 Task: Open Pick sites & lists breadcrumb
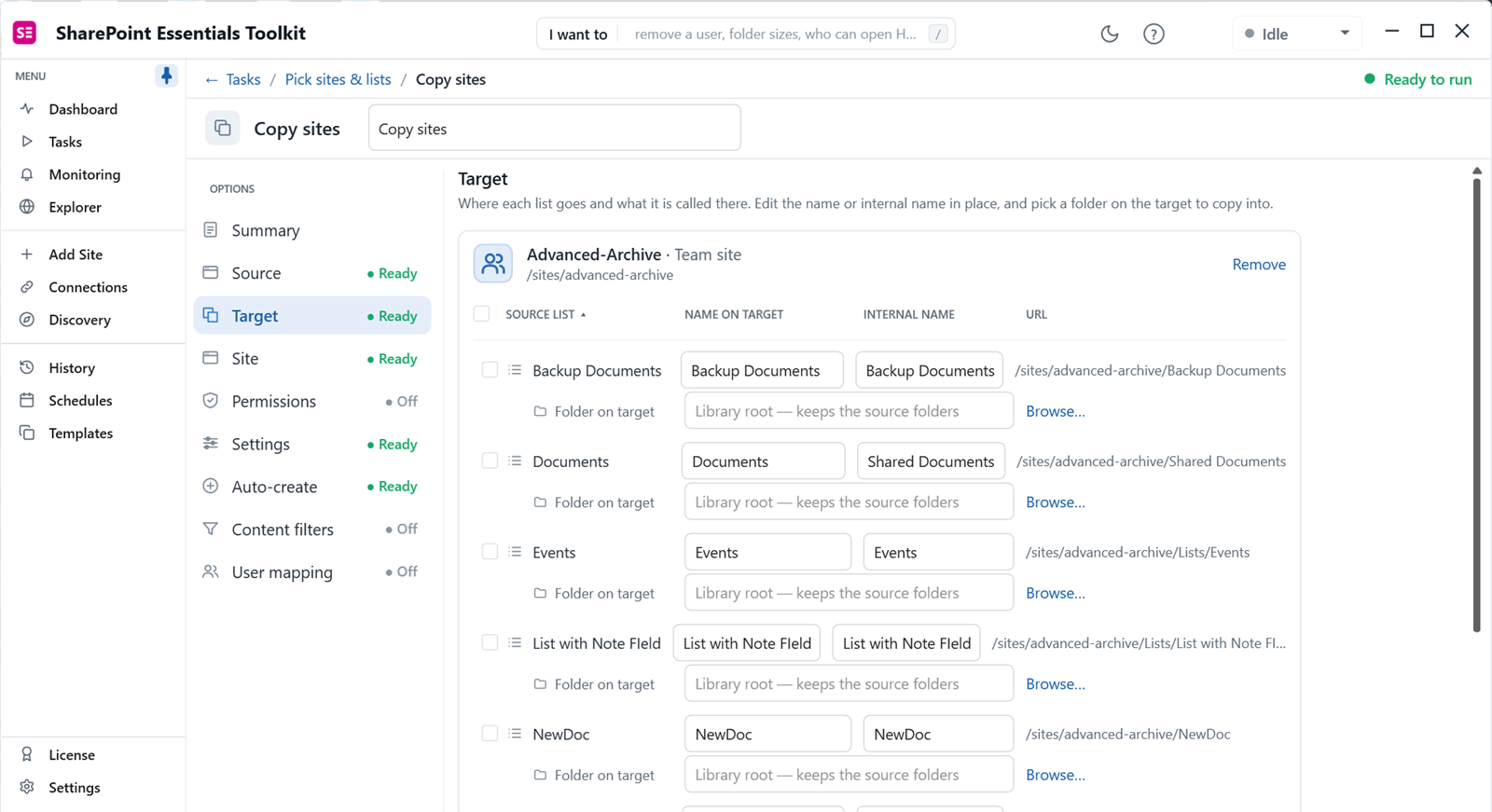[338, 79]
